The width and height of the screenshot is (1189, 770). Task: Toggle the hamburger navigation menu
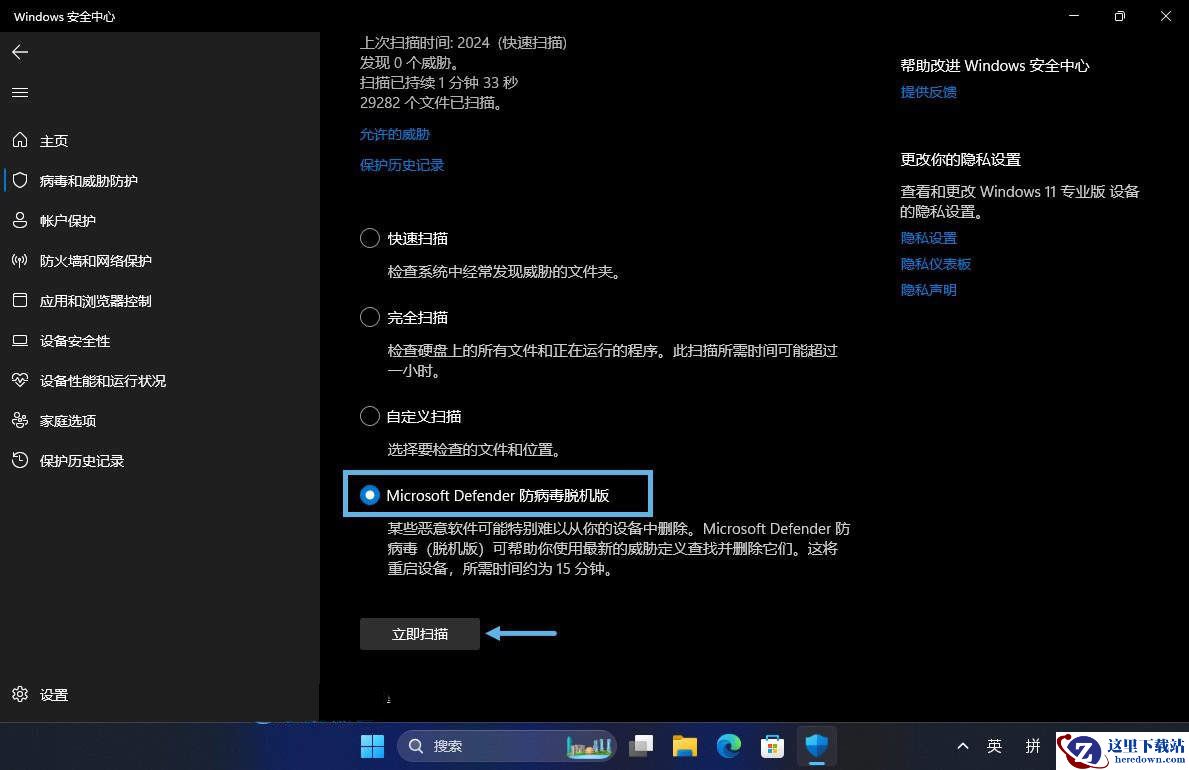coord(20,93)
